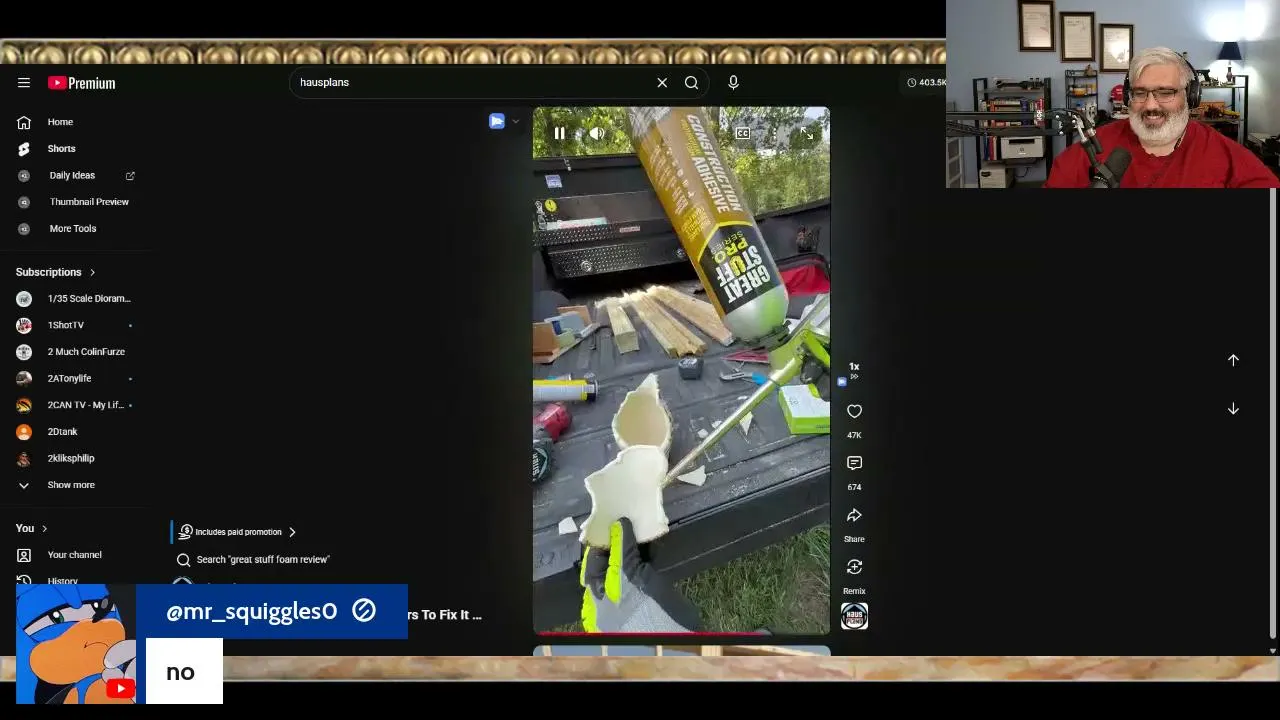Image resolution: width=1280 pixels, height=720 pixels.
Task: Click the Remix icon
Action: (854, 567)
